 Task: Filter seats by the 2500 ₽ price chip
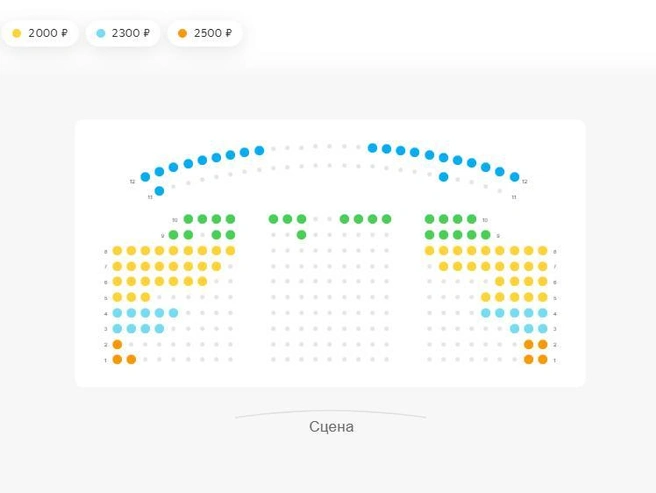(x=205, y=33)
